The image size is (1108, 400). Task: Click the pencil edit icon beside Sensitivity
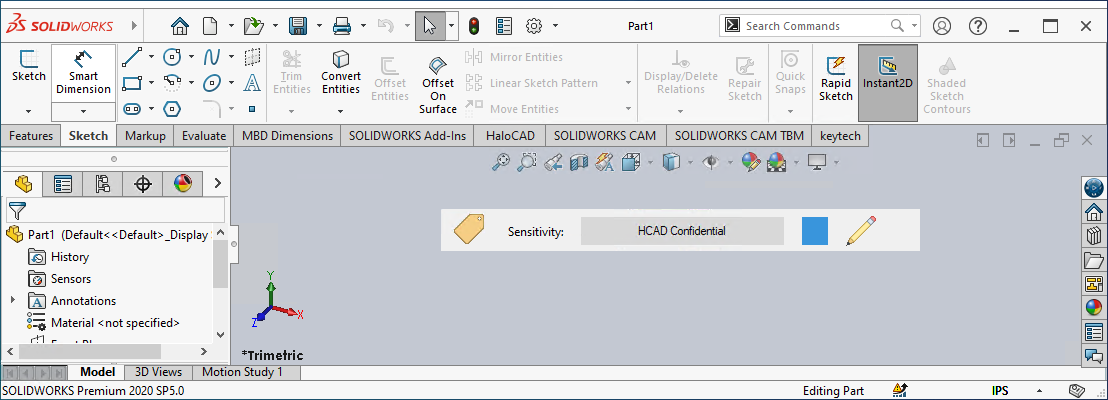click(862, 230)
